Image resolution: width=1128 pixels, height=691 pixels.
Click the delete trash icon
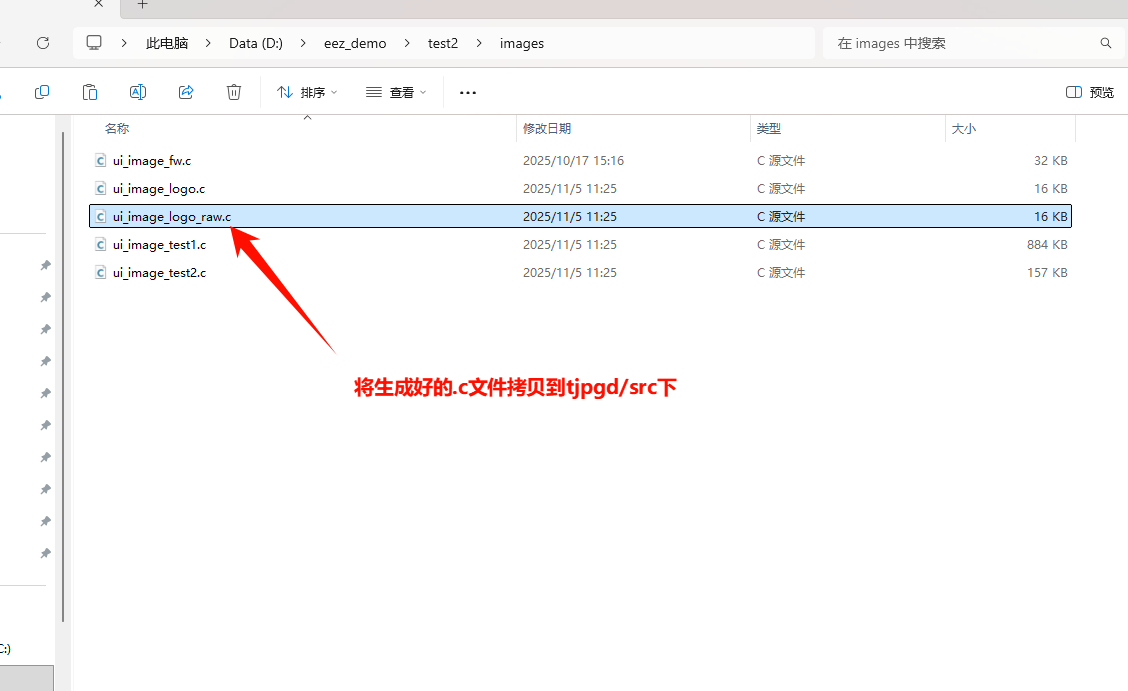tap(234, 92)
